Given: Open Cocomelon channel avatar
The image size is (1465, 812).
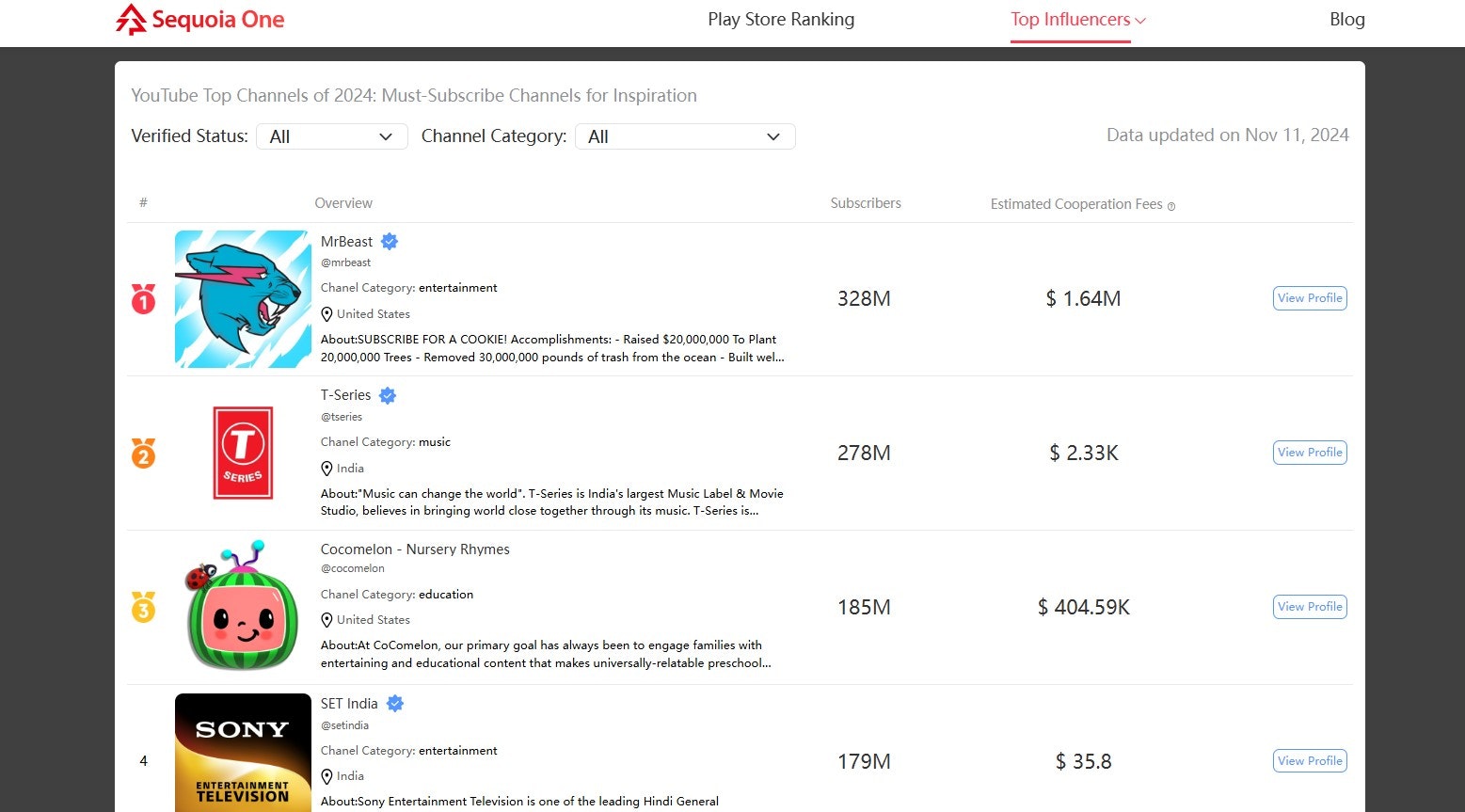Looking at the screenshot, I should pyautogui.click(x=243, y=606).
